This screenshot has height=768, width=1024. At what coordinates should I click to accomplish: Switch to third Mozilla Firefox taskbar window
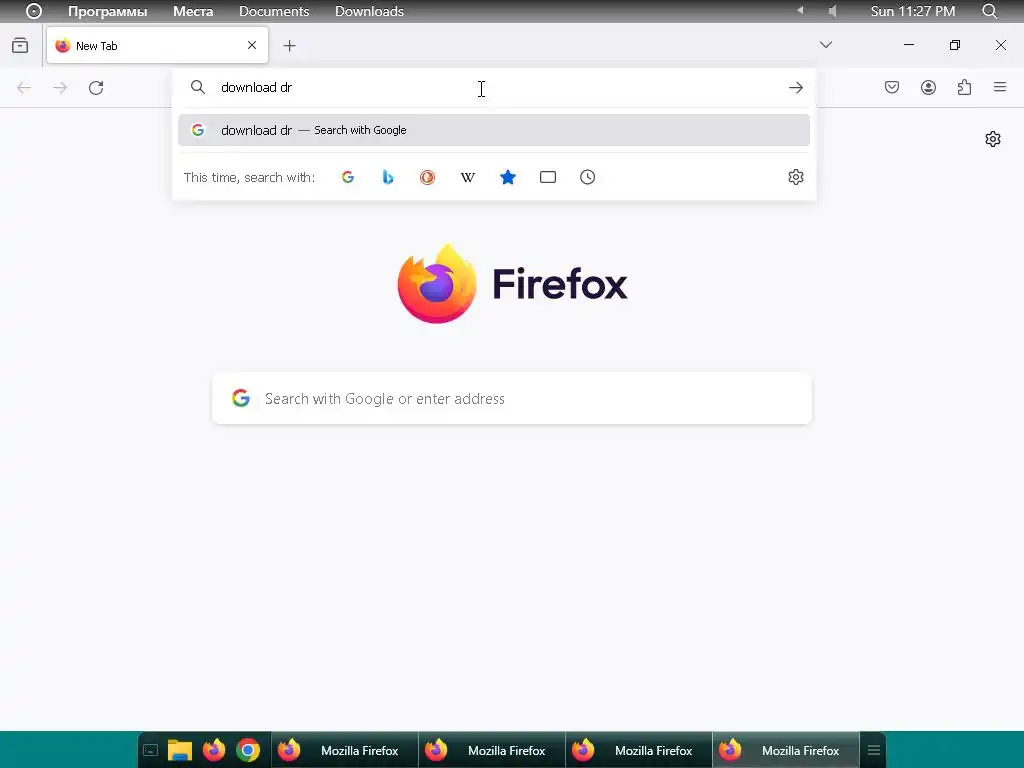639,750
